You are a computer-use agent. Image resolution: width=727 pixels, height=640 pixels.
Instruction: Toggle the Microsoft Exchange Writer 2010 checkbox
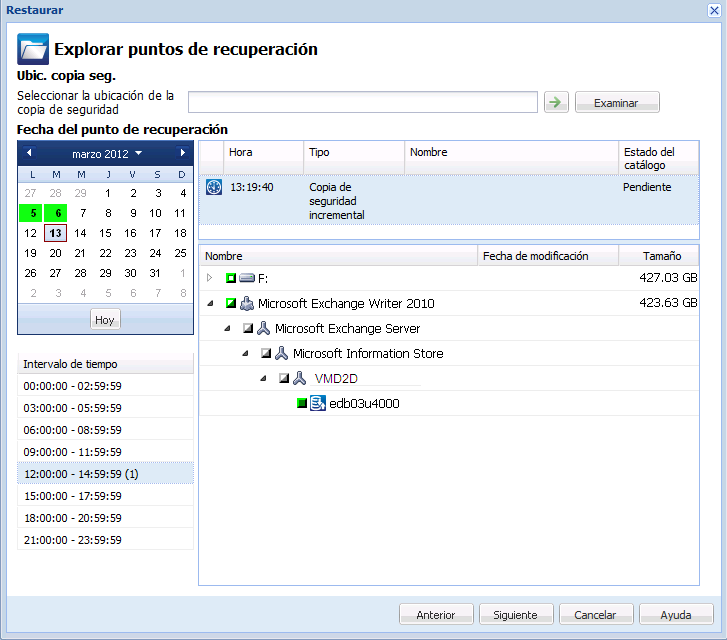230,303
